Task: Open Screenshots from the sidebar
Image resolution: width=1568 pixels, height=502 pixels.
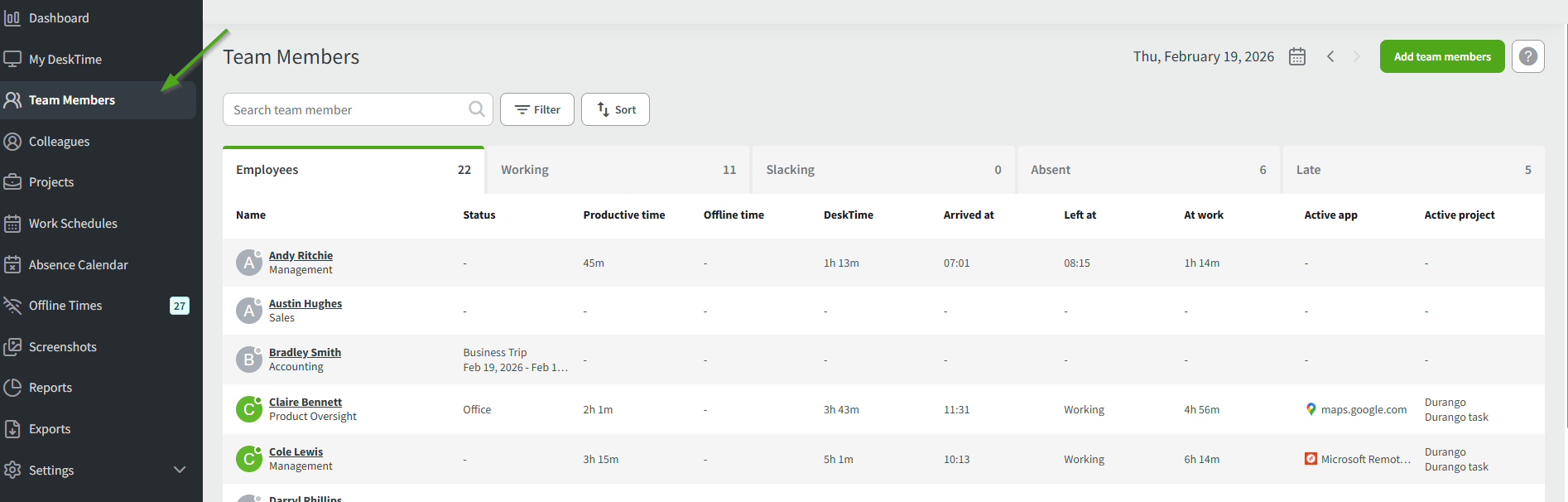Action: 63,347
